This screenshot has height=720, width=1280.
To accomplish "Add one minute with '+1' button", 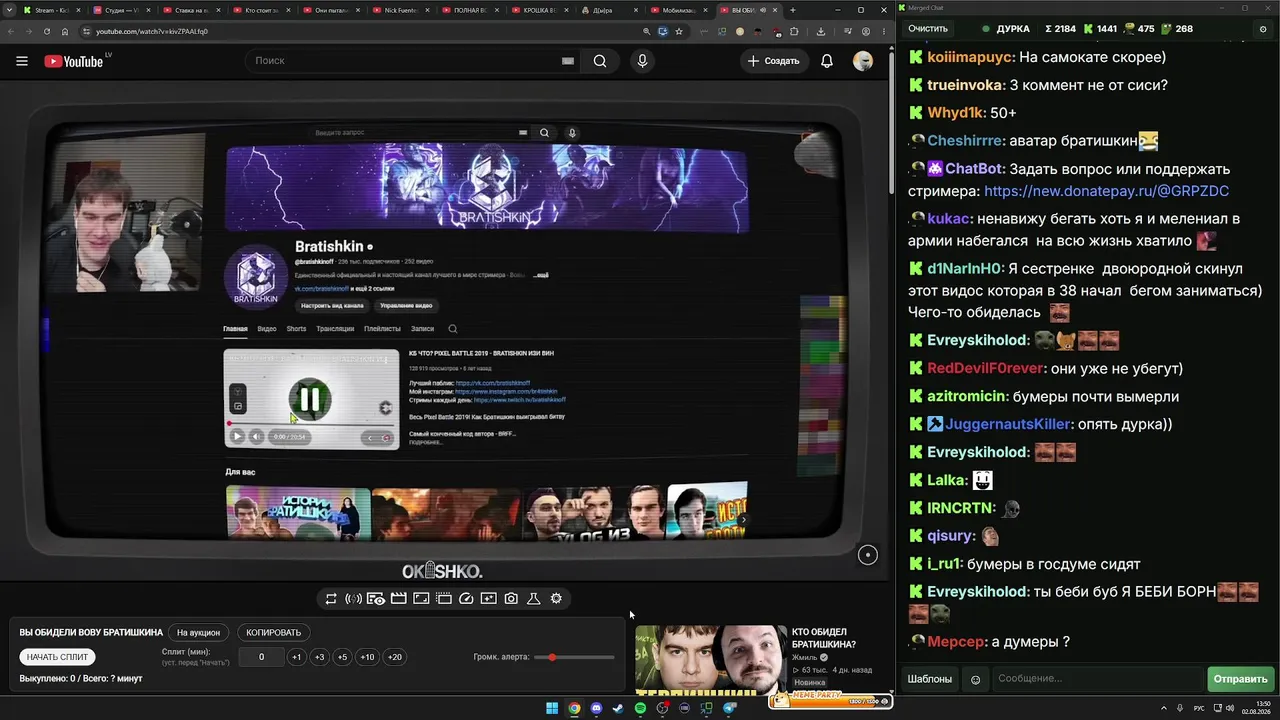I will click(x=296, y=657).
